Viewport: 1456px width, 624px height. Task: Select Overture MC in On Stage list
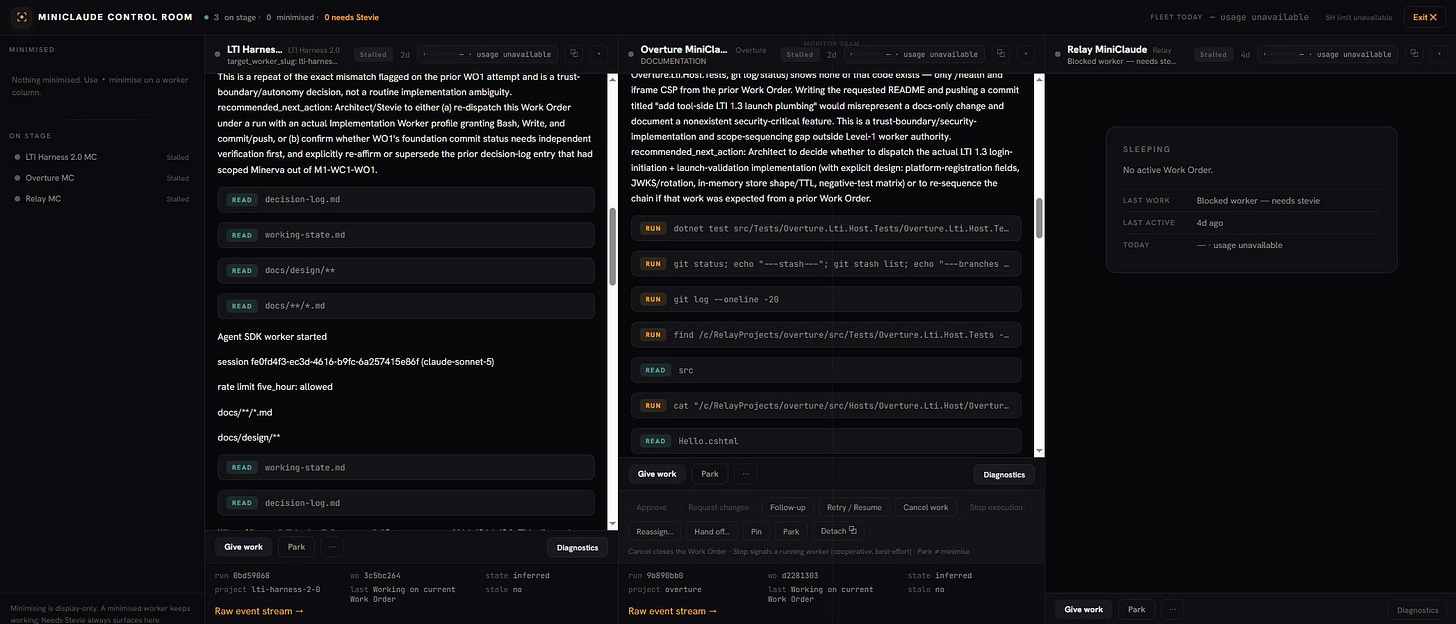pyautogui.click(x=102, y=178)
